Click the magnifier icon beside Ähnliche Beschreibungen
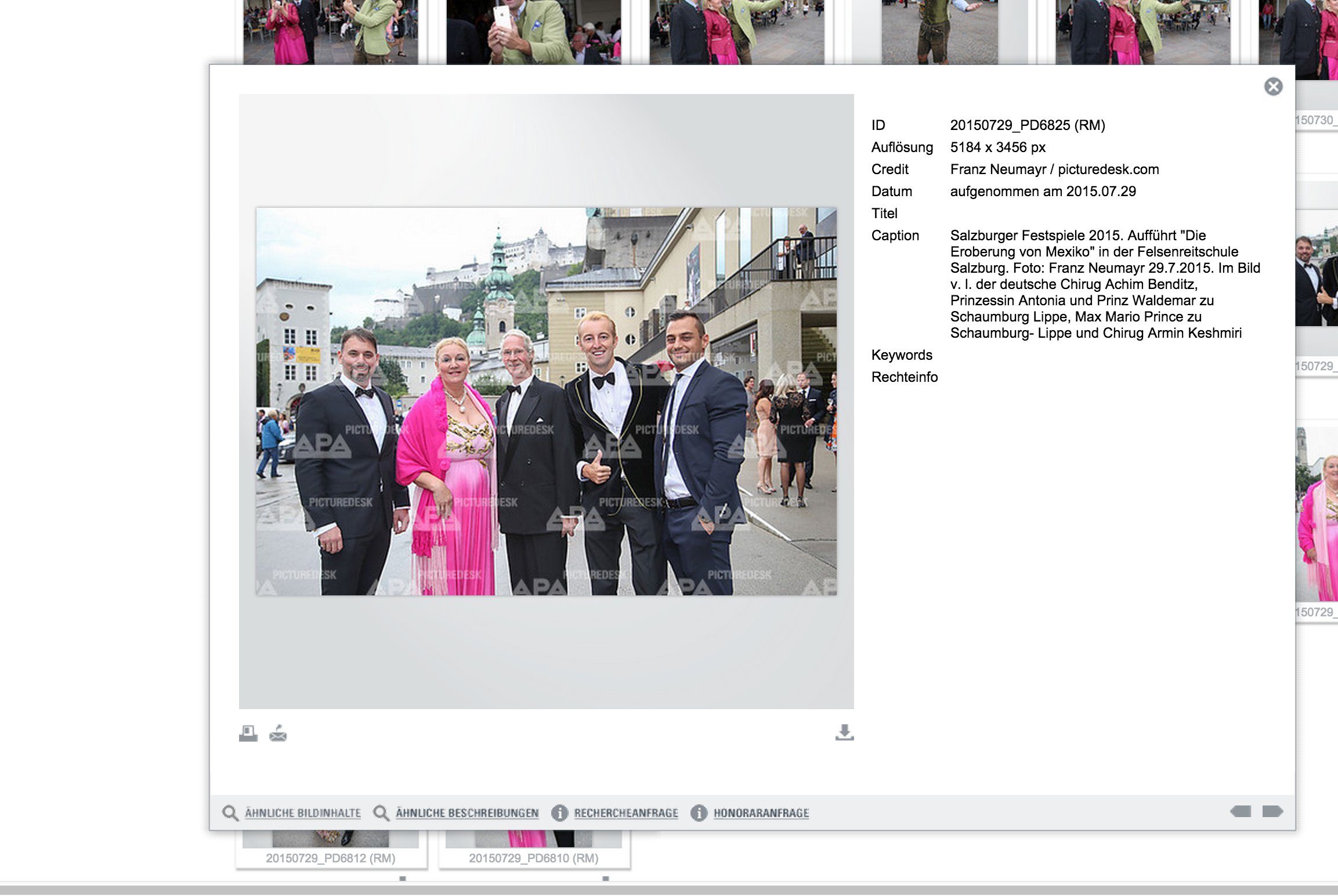The width and height of the screenshot is (1338, 896). tap(381, 813)
